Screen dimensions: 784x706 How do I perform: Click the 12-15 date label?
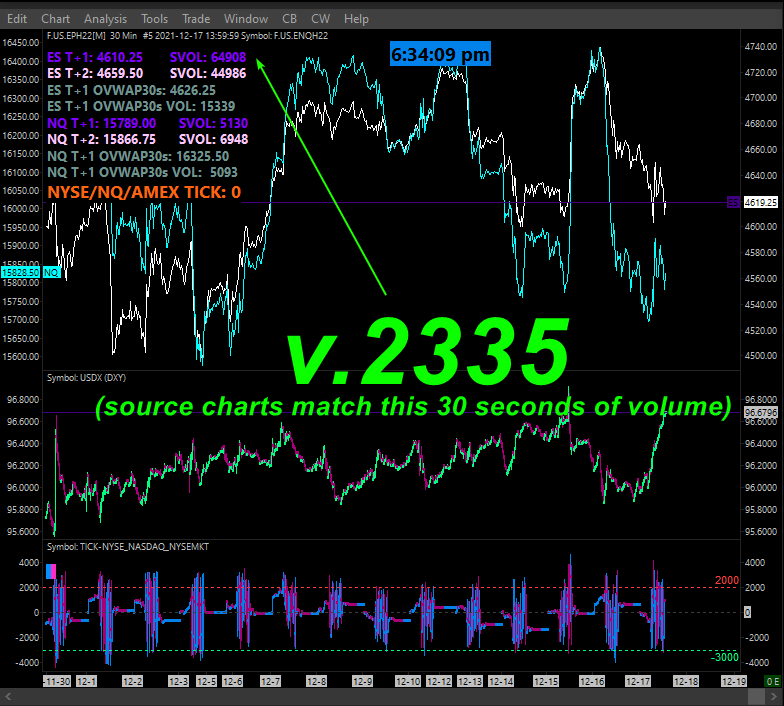tap(546, 681)
